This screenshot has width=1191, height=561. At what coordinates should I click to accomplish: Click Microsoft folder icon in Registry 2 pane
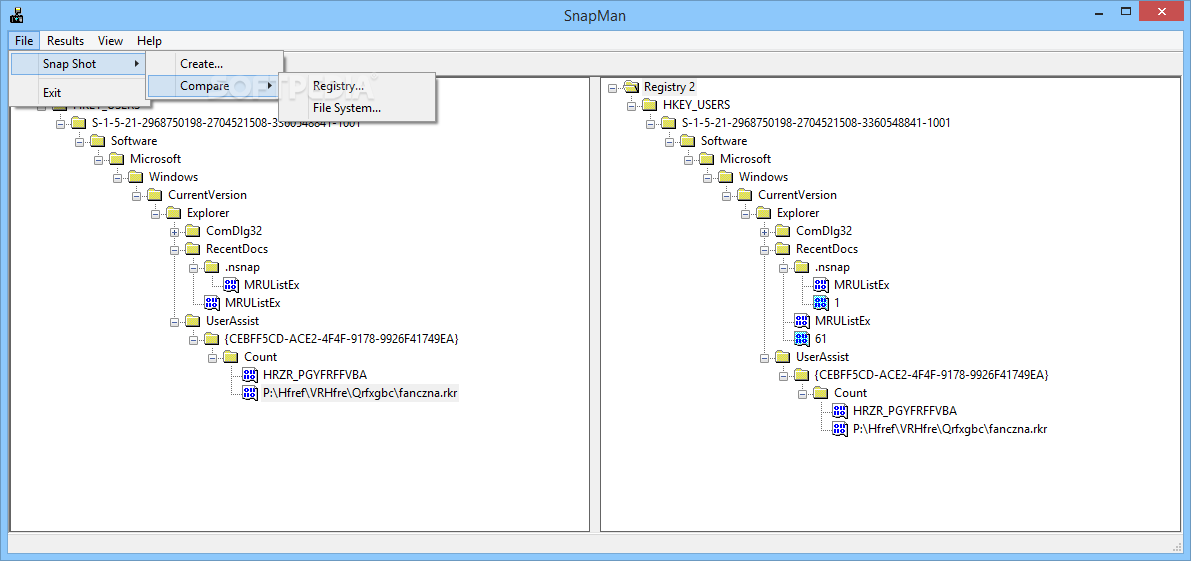click(707, 159)
